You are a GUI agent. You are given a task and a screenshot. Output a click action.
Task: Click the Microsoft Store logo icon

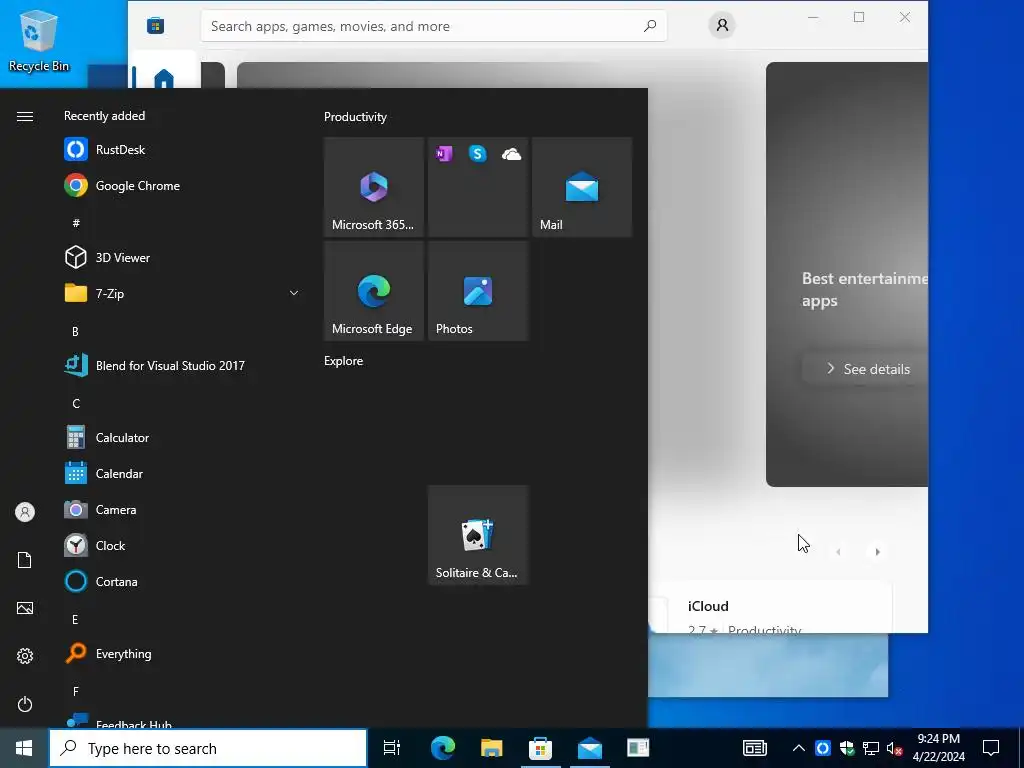pyautogui.click(x=155, y=26)
